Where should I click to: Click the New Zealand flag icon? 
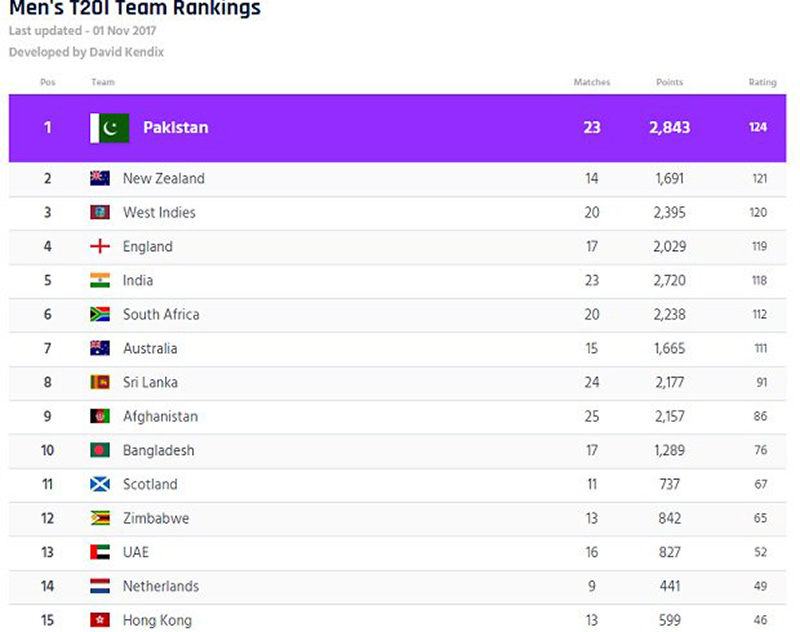coord(99,178)
